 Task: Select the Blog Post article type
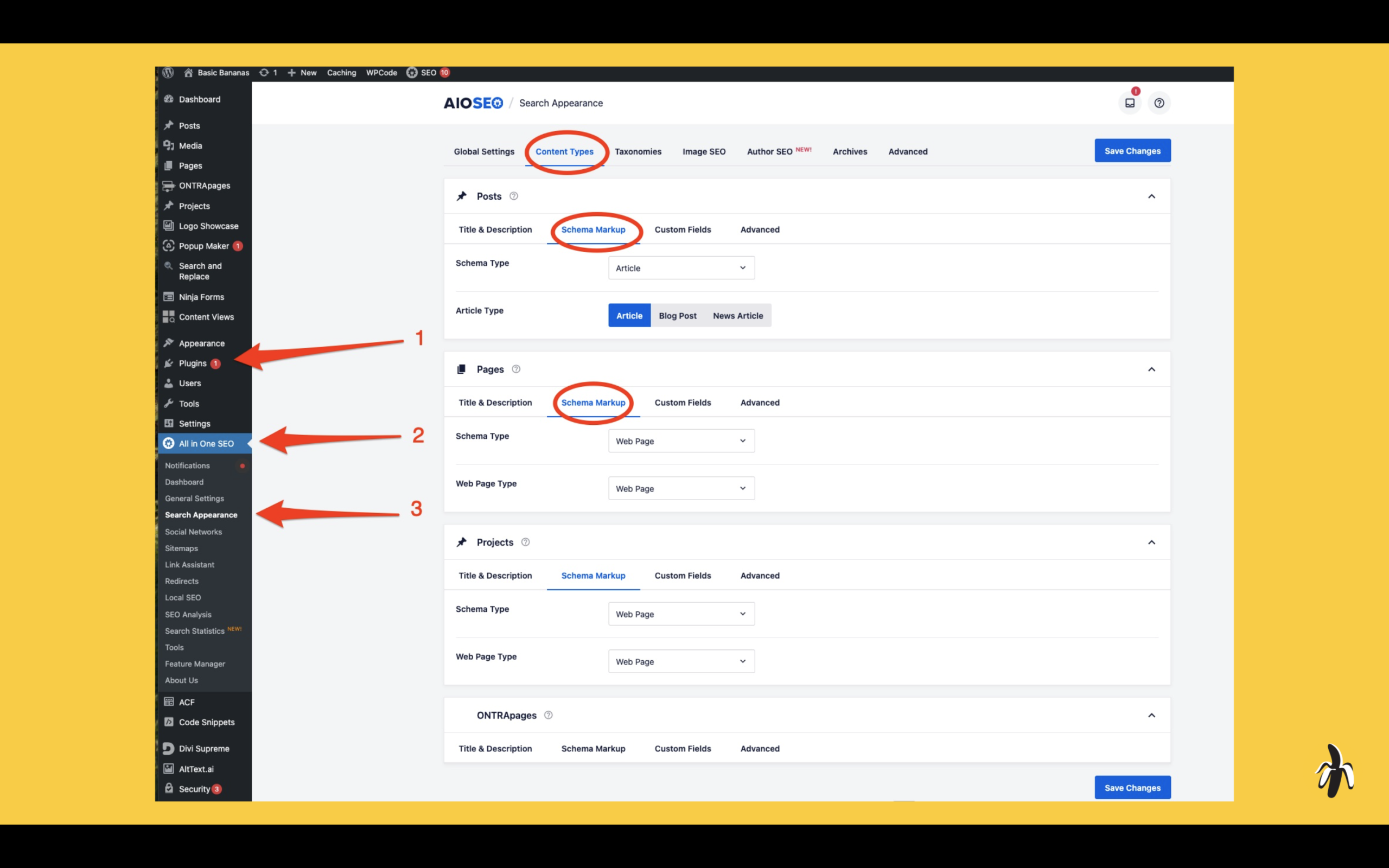pos(677,316)
